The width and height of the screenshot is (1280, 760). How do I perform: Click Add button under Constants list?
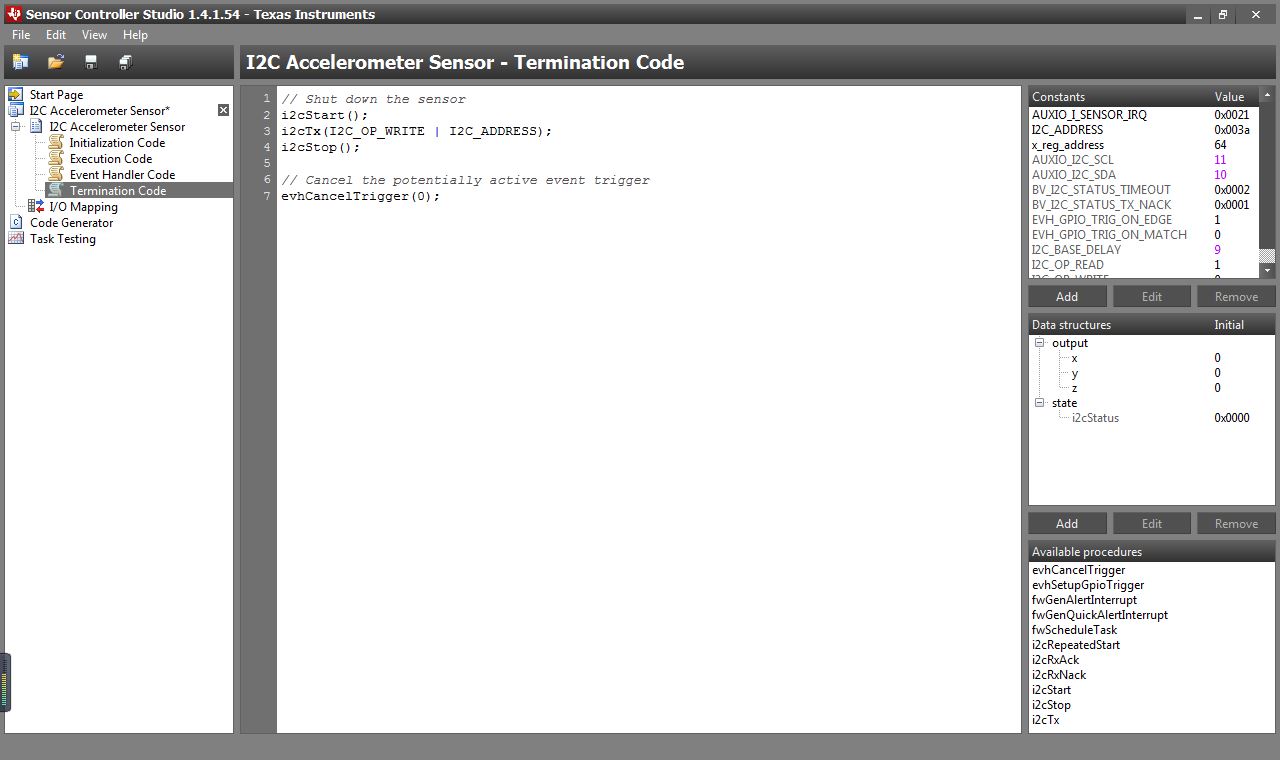[x=1067, y=297]
